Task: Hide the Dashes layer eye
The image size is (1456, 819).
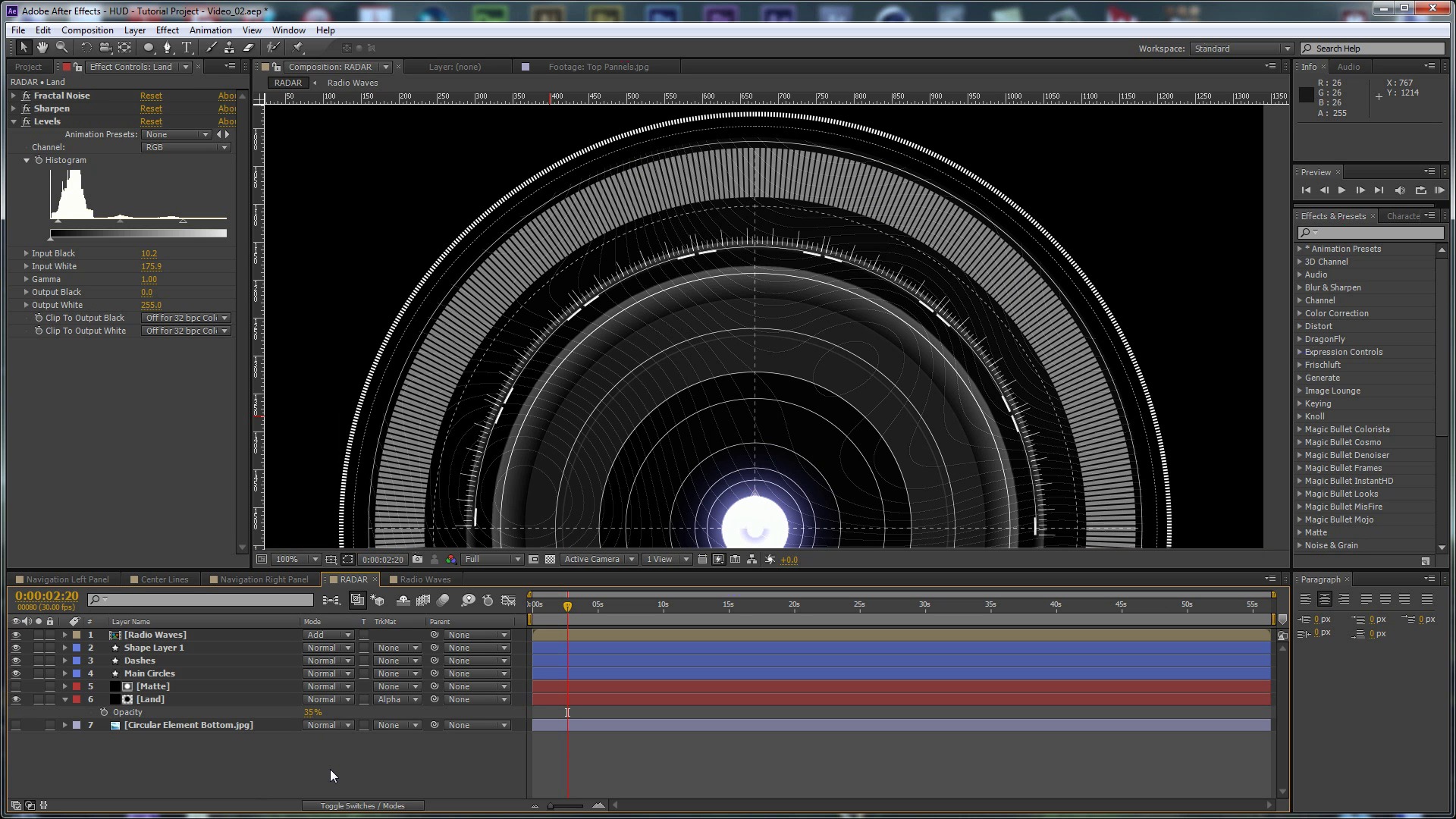Action: (16, 661)
